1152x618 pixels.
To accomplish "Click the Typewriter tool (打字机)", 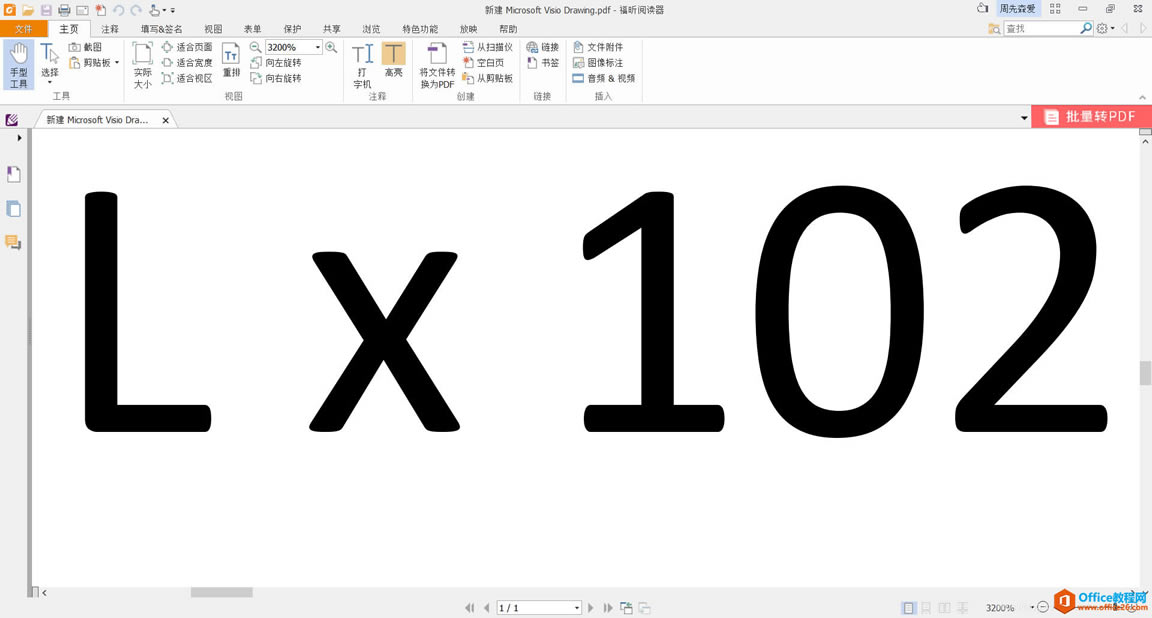I will pos(362,65).
